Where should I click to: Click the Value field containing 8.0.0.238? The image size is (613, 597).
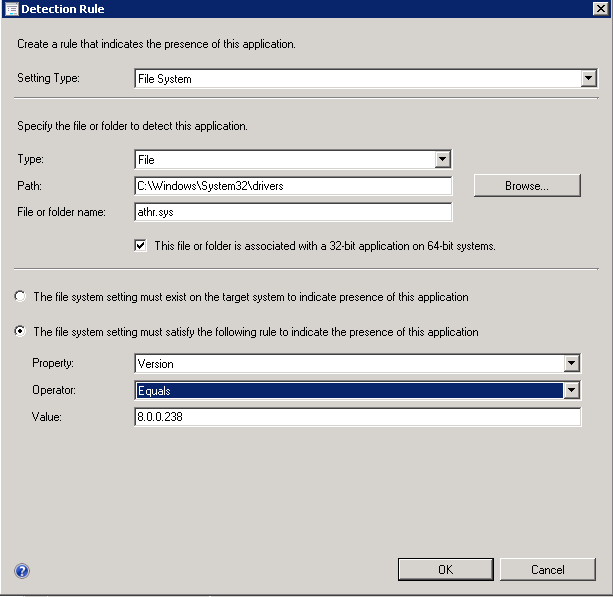pyautogui.click(x=357, y=417)
